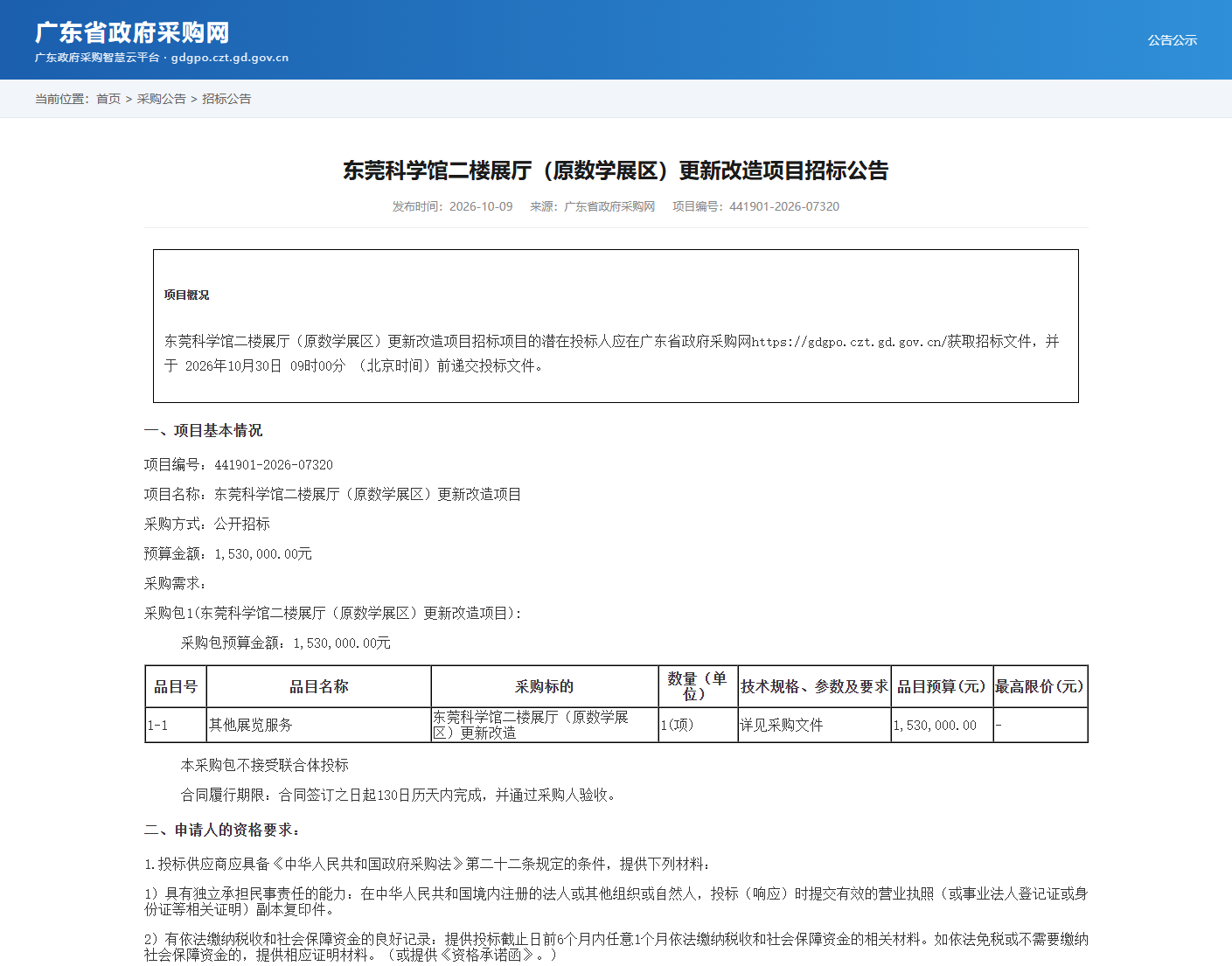Click the header 项目编号: 441901-2026-07320 text
The image size is (1232, 966).
(755, 206)
